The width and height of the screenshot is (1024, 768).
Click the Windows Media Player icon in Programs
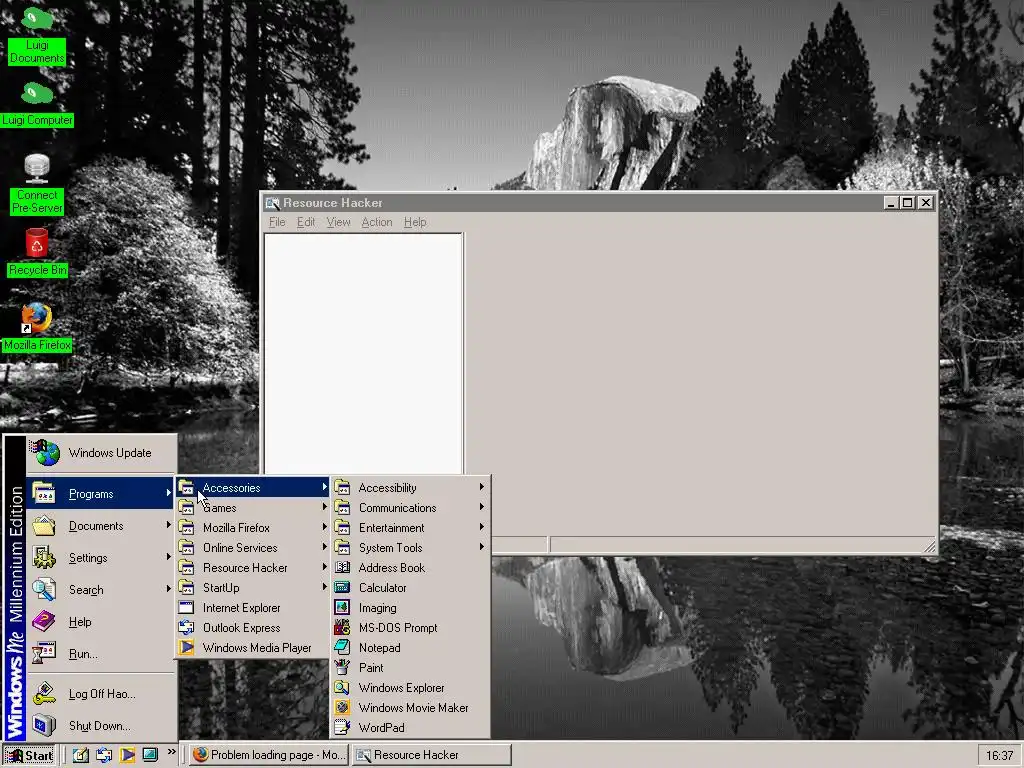coord(186,648)
